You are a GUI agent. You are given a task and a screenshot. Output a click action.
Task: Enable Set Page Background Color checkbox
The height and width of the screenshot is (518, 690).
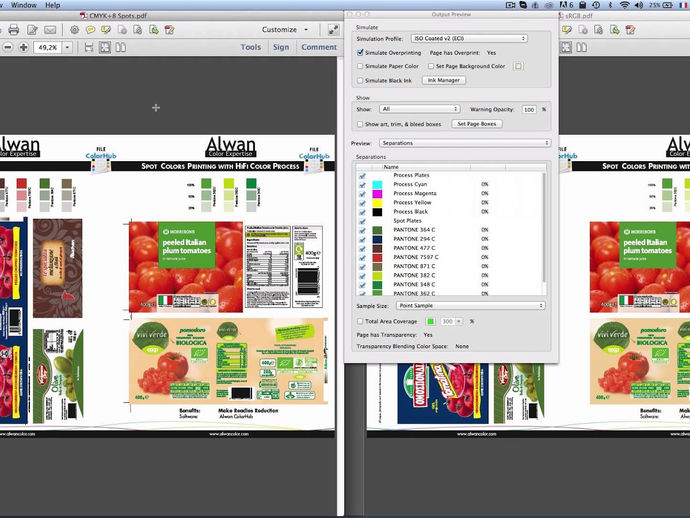(x=431, y=66)
